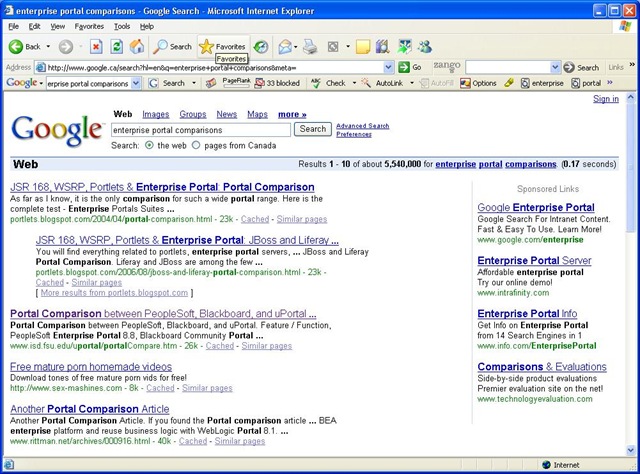Open the Favorites menu in the menu bar

click(x=89, y=27)
